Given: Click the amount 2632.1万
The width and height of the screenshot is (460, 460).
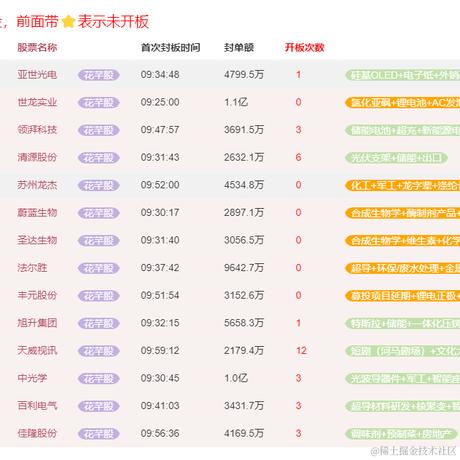Looking at the screenshot, I should (x=244, y=157).
